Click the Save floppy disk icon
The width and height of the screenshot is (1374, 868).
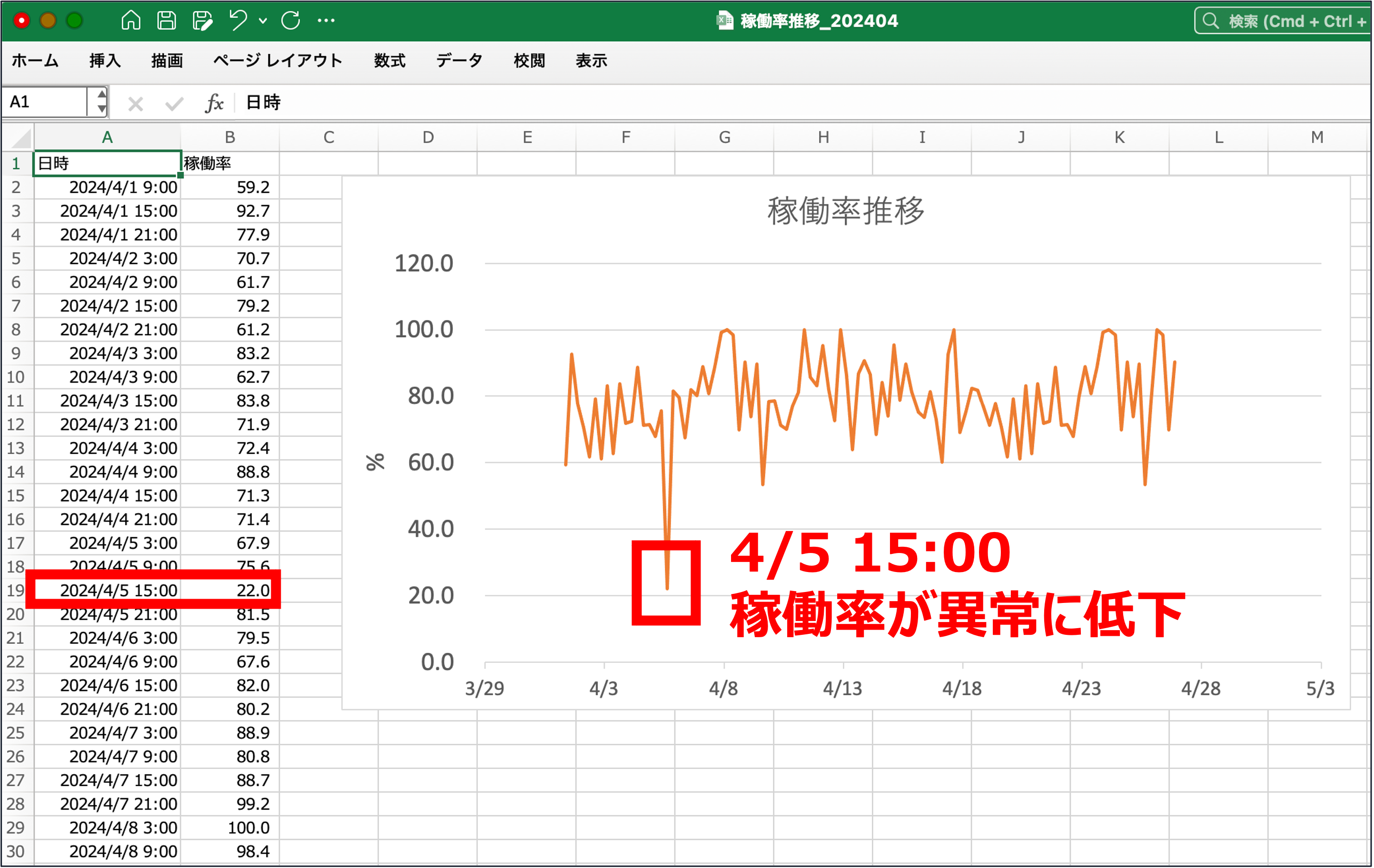[x=166, y=20]
